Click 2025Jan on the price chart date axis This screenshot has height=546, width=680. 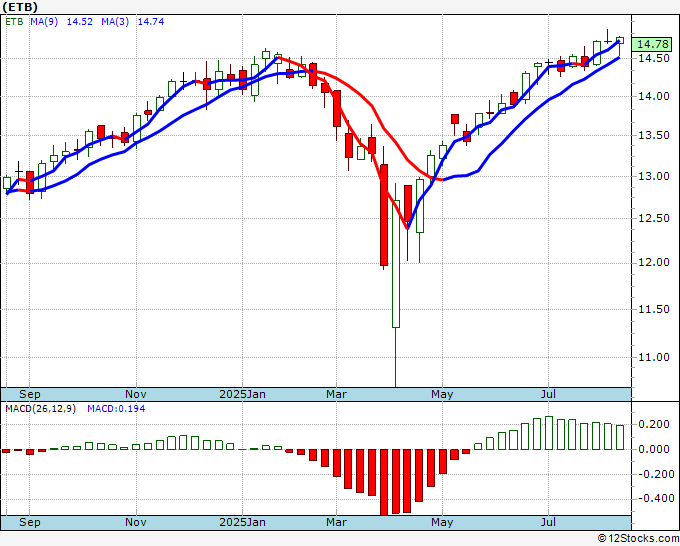[242, 394]
